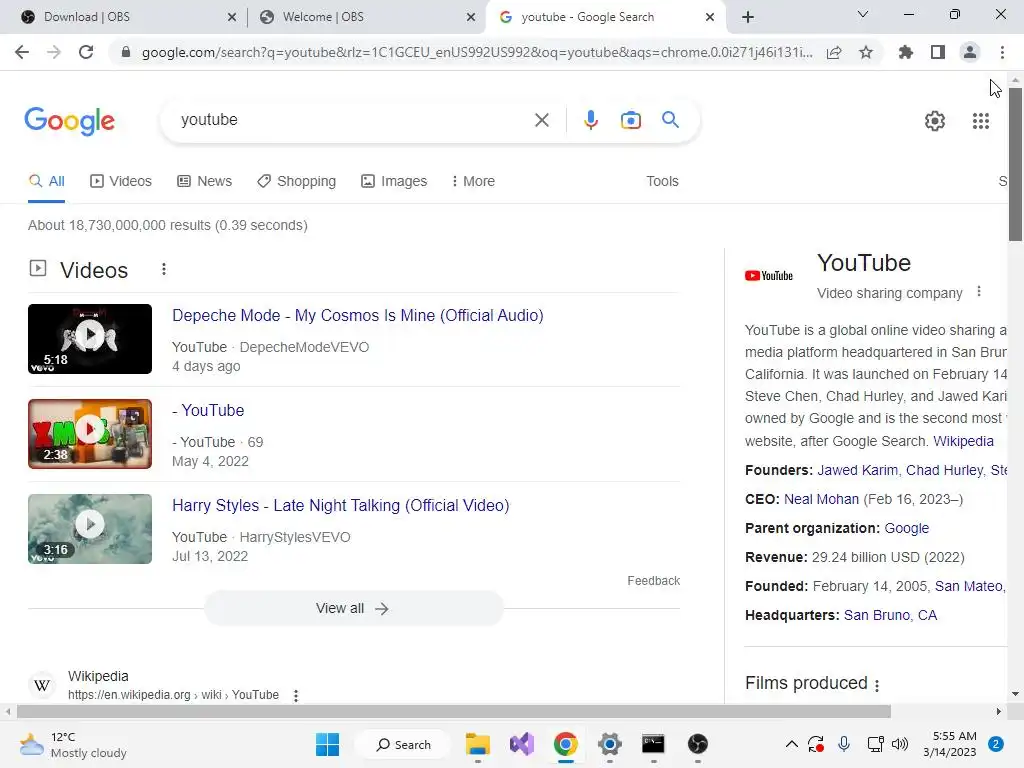
Task: Open the Google parent organization link
Action: pos(906,528)
